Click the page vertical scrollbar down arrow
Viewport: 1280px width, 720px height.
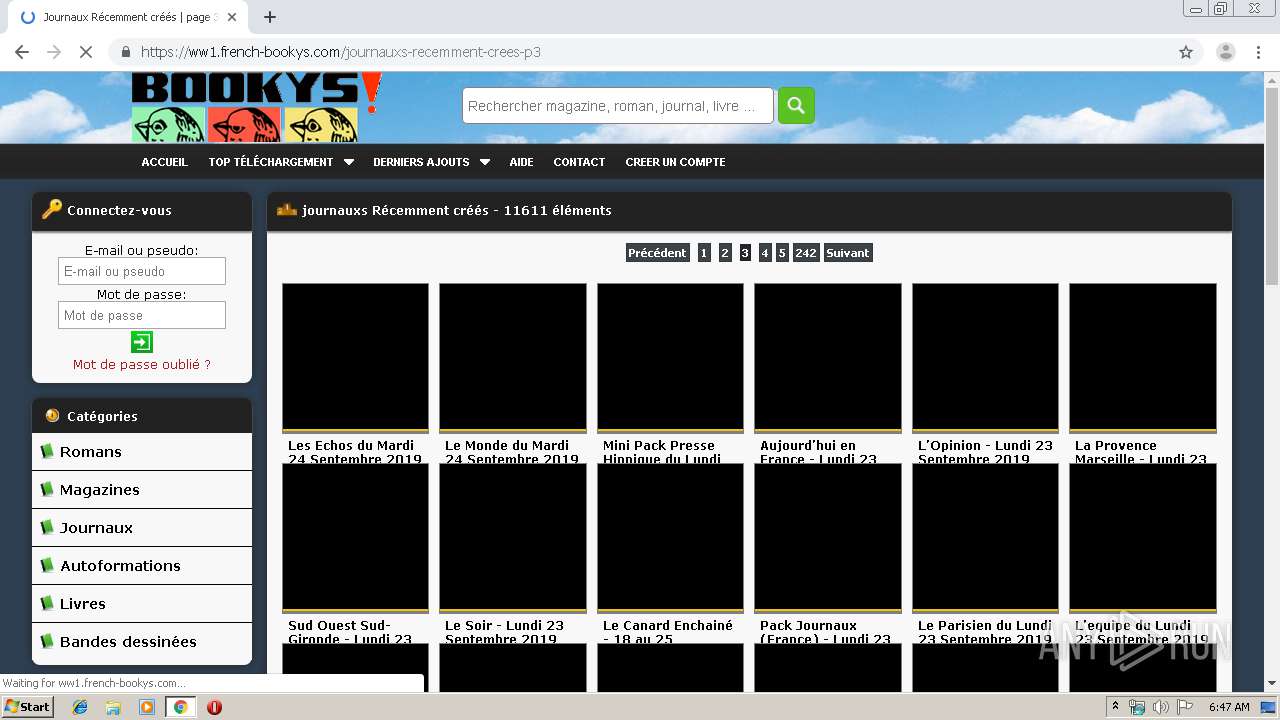[x=1272, y=683]
